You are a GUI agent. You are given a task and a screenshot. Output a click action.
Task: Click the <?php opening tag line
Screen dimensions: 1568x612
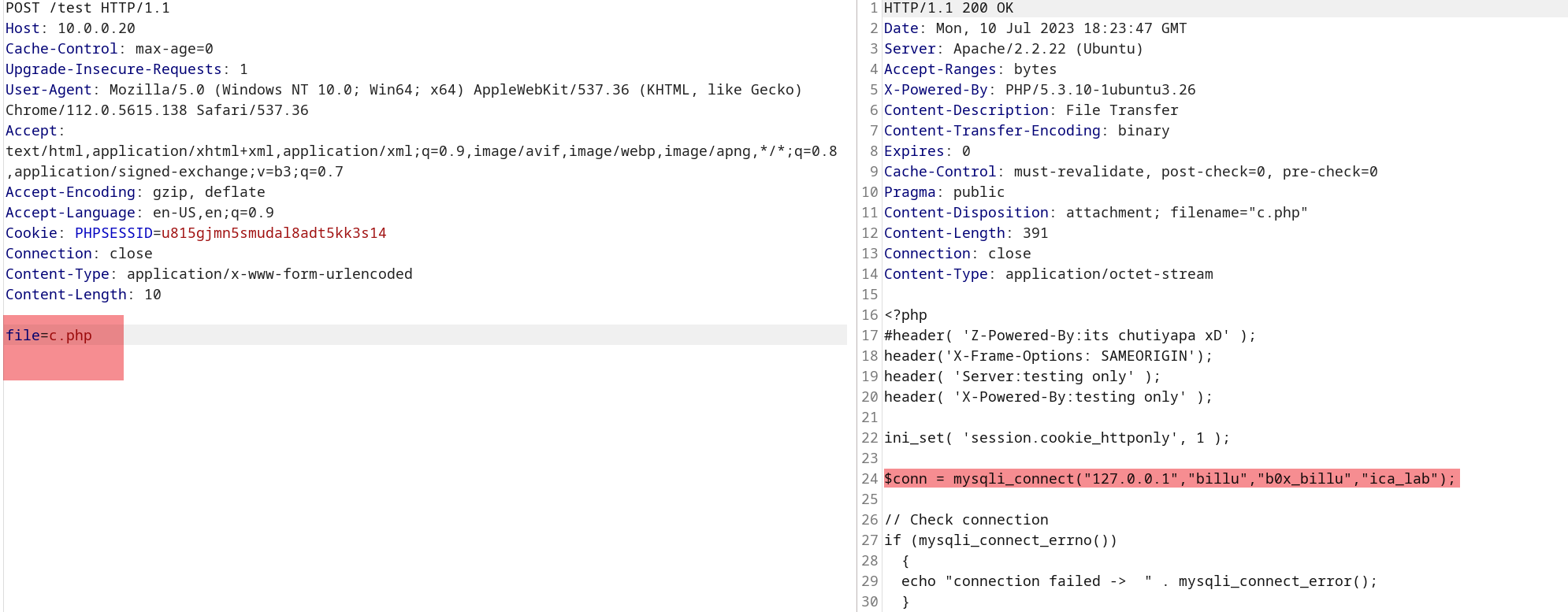[x=905, y=315]
